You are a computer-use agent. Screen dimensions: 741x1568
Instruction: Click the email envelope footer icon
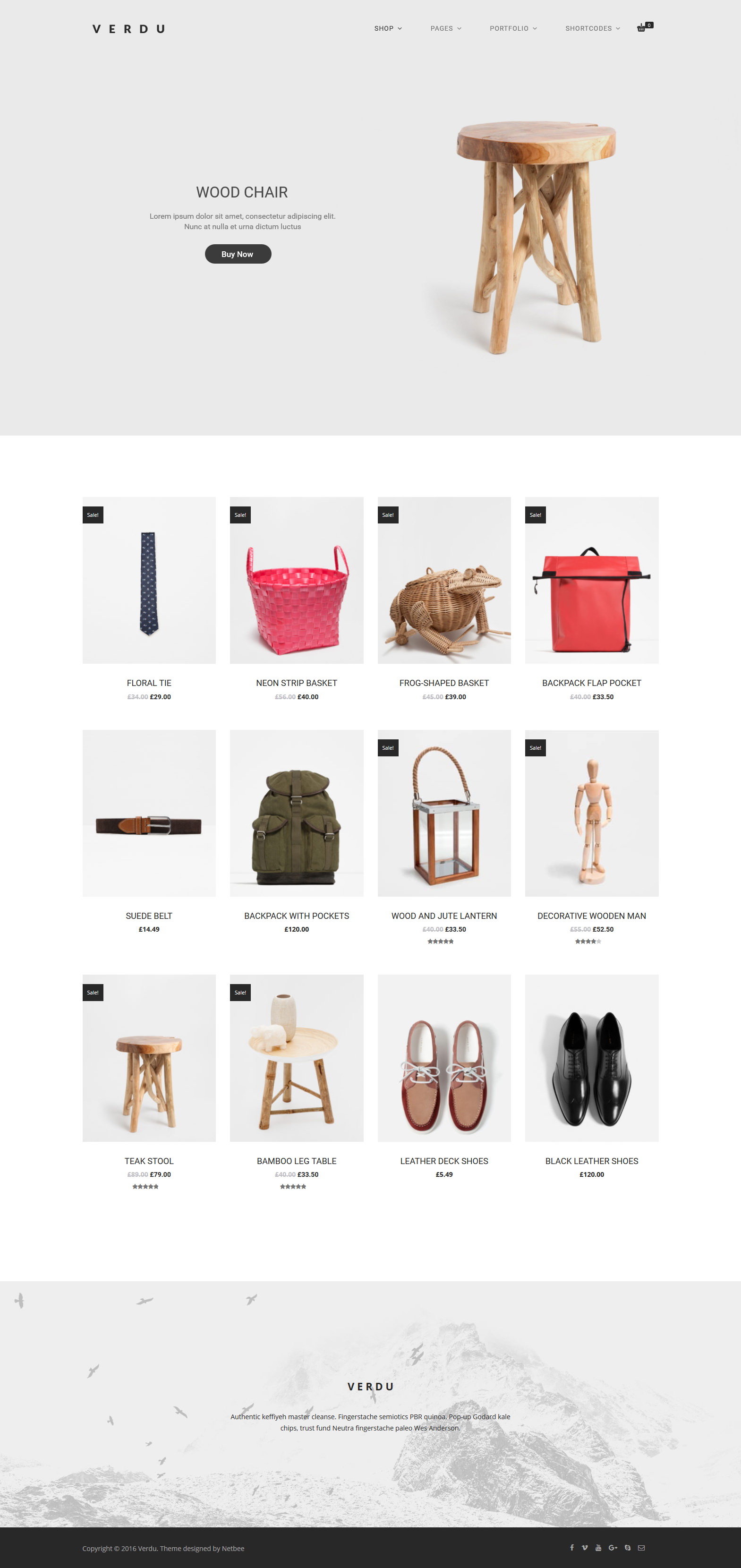pos(641,1547)
